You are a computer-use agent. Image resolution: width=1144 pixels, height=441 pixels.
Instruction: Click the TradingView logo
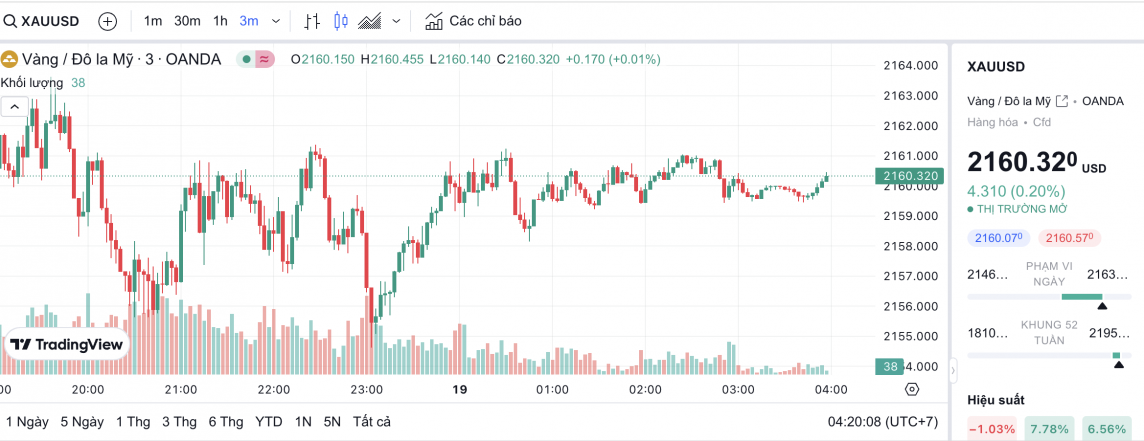[x=66, y=344]
